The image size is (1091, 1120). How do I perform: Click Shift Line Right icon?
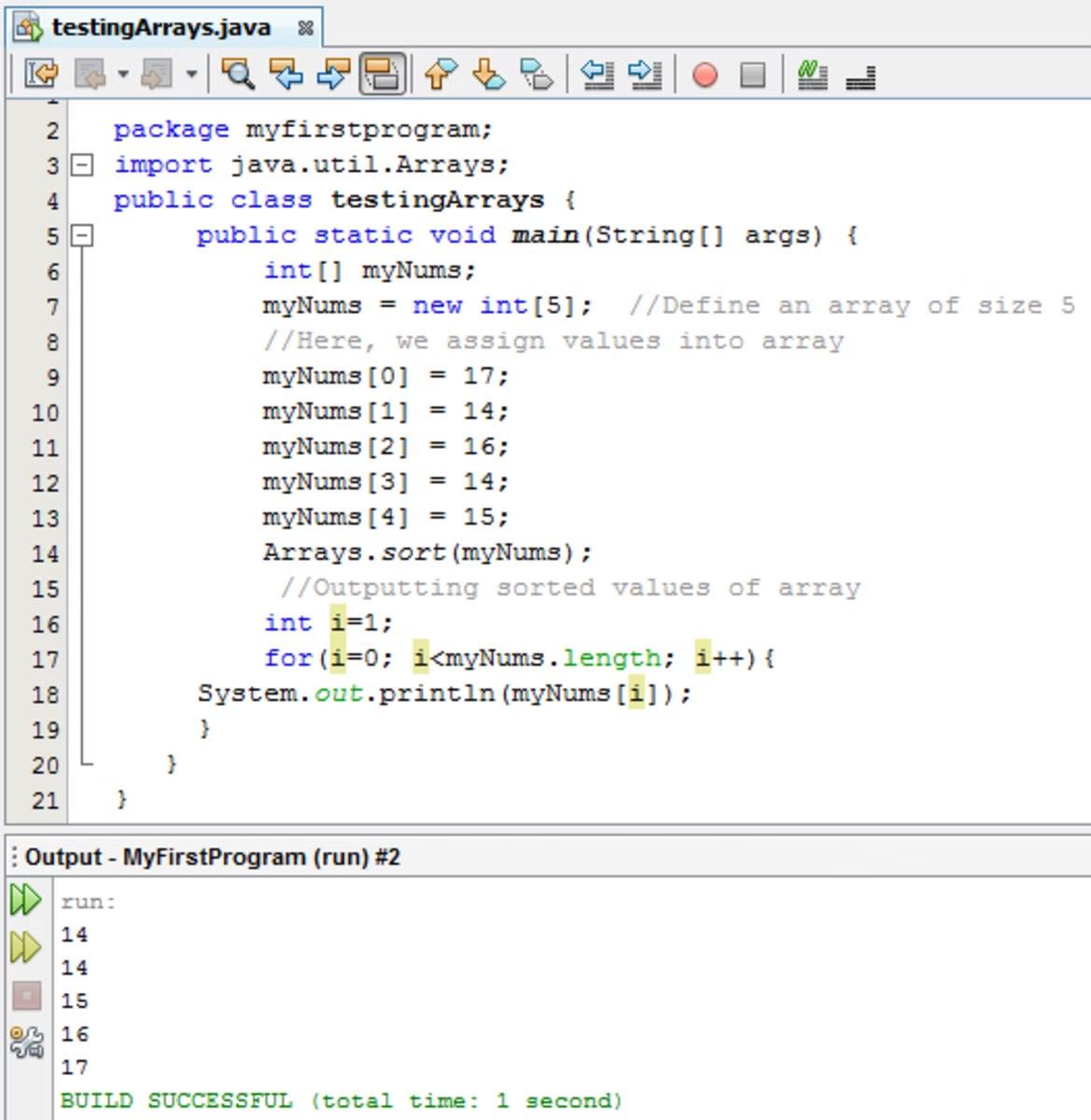pos(645,74)
